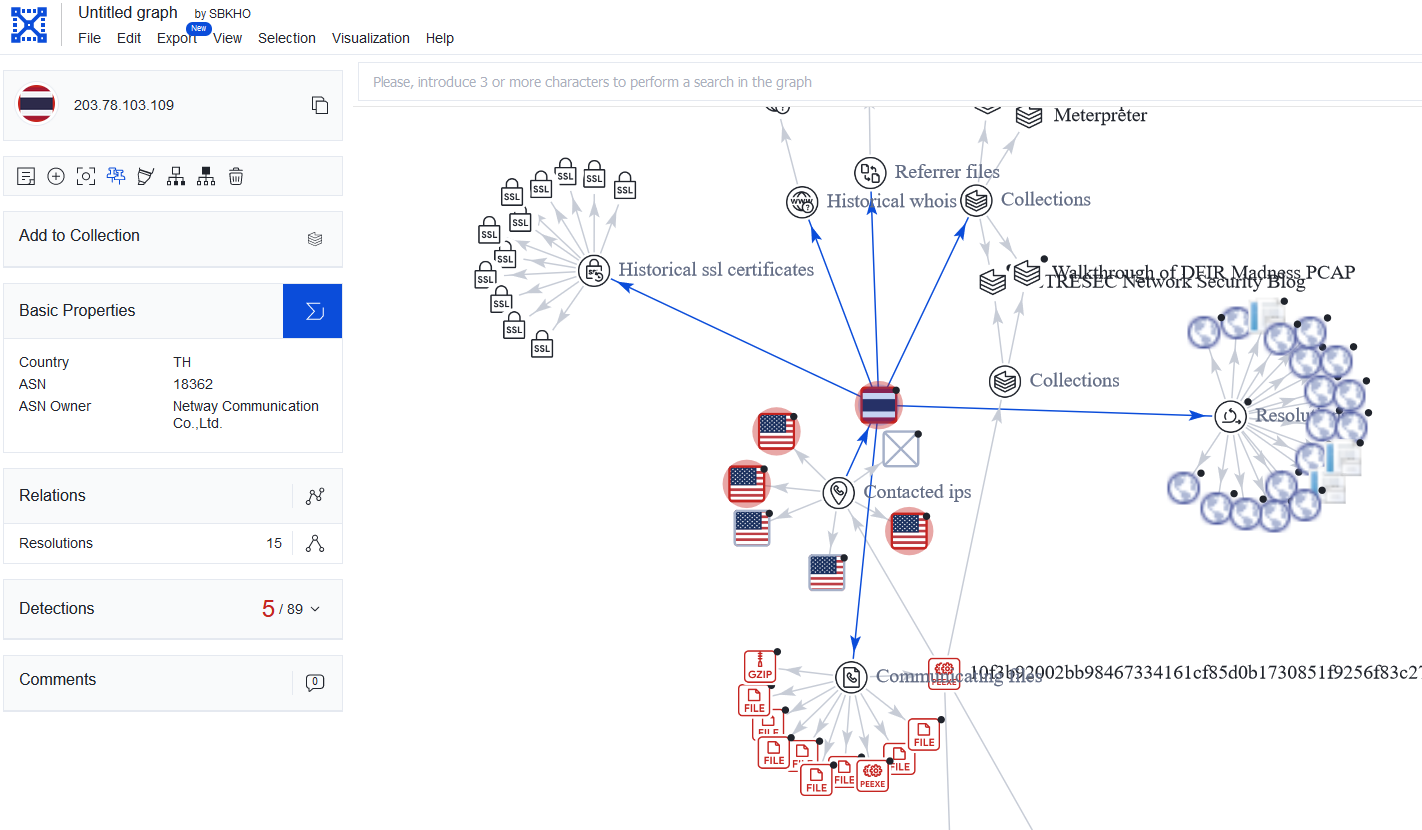Screen dimensions: 1422x830
Task: Select the Contacted ips graph node
Action: click(838, 492)
